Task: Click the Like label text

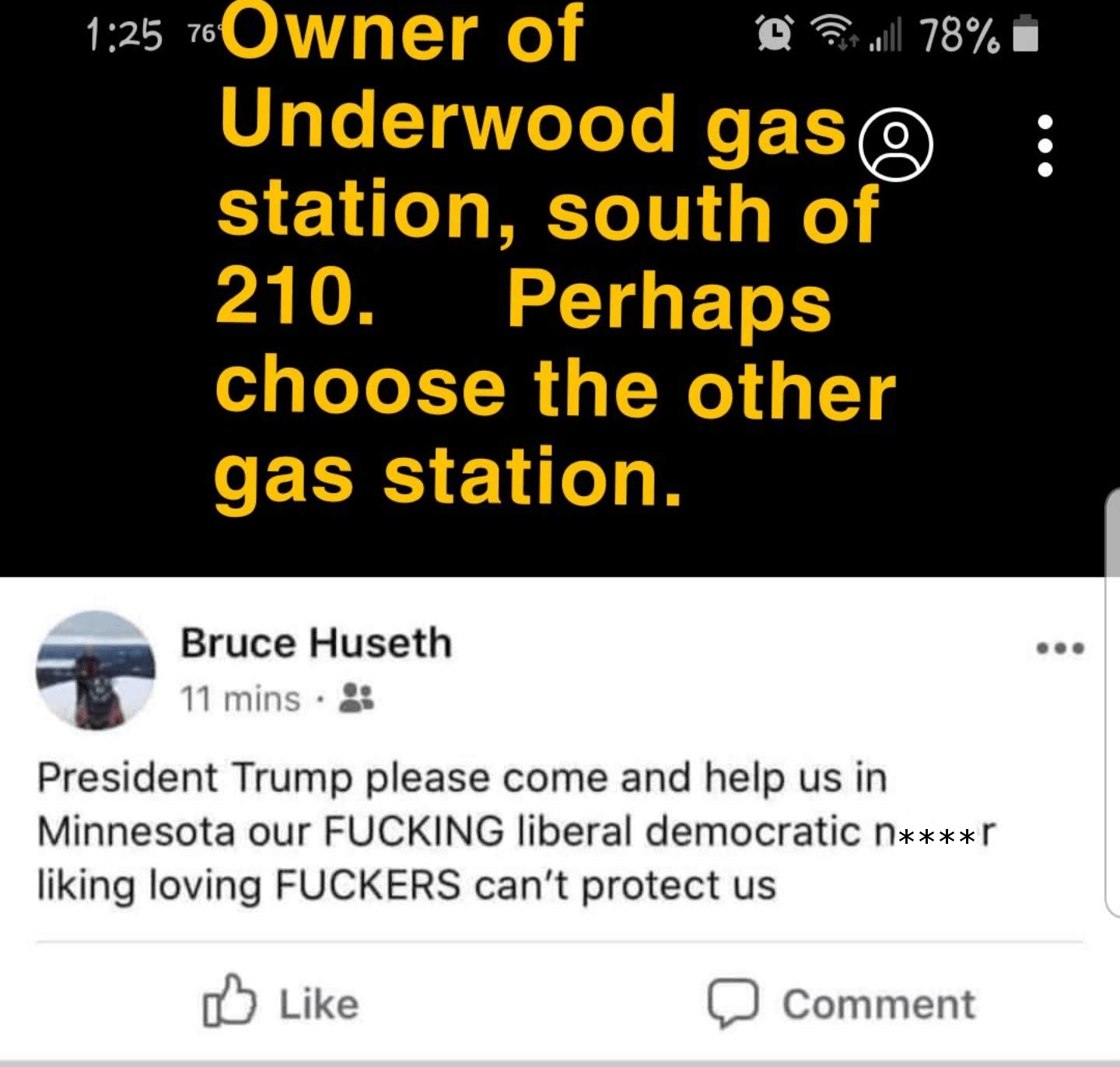Action: pos(319,1004)
